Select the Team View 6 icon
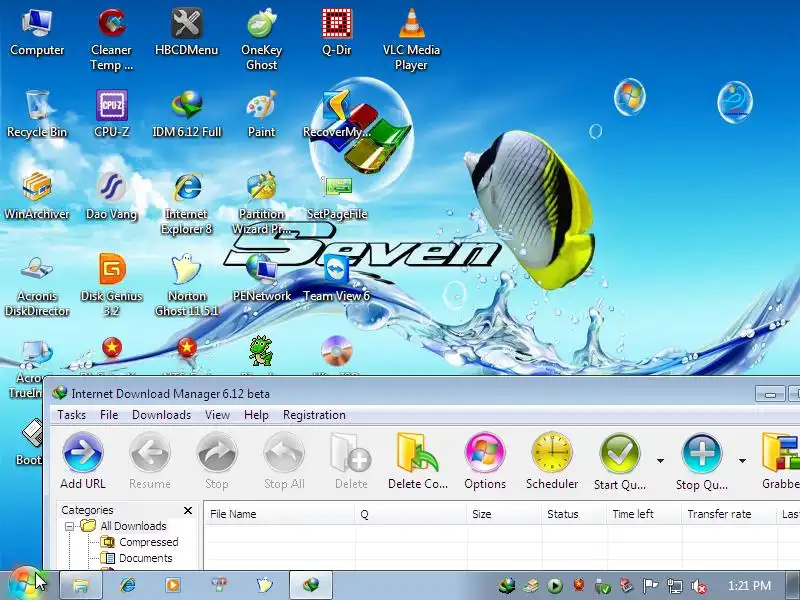This screenshot has height=600, width=800. point(337,278)
